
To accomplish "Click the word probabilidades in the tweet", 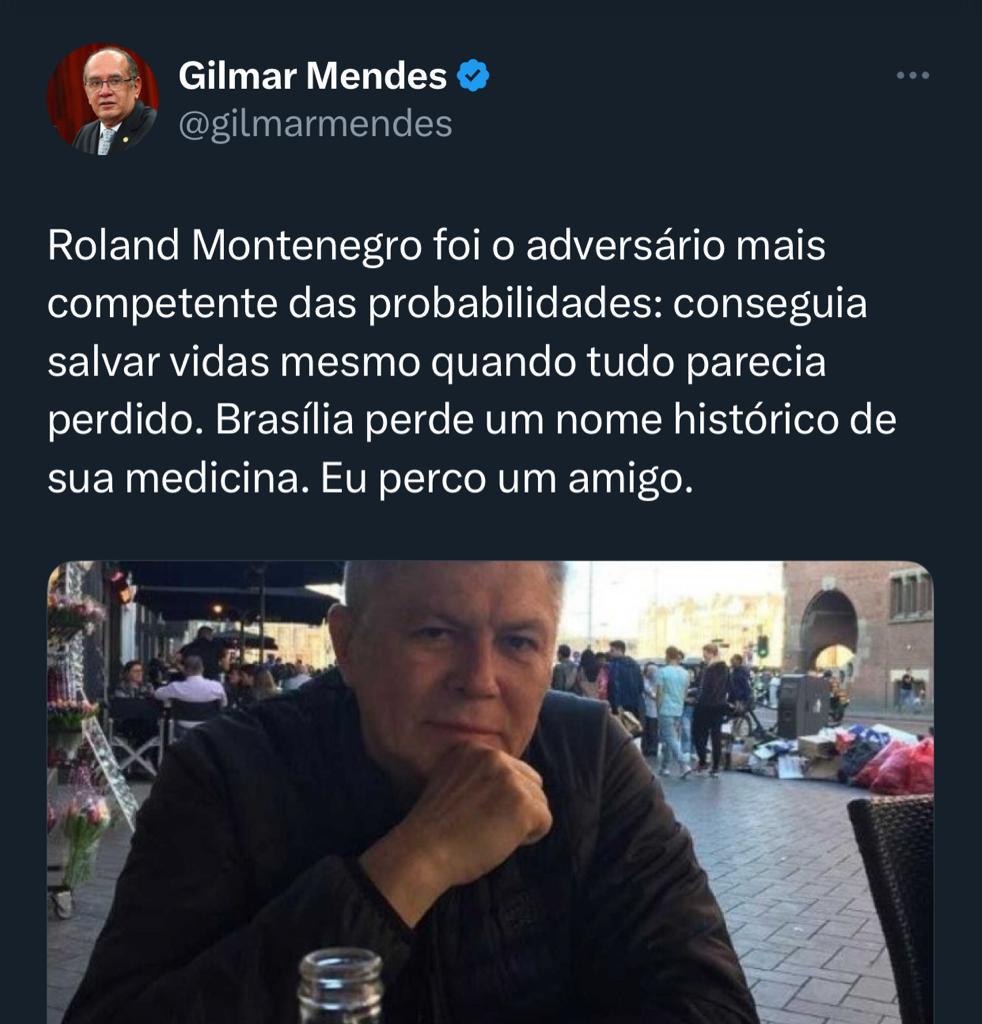I will 515,304.
